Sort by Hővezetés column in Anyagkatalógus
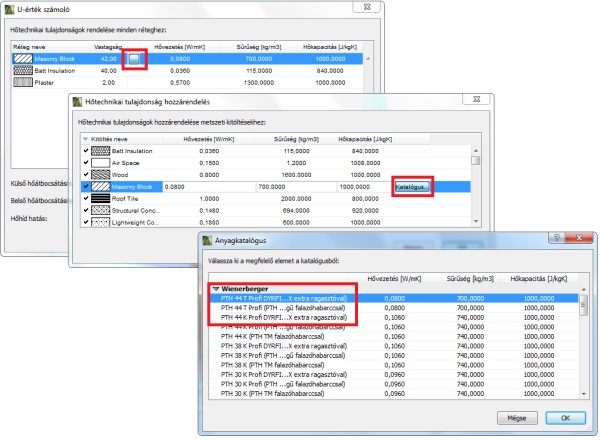This screenshot has width=600, height=440. pyautogui.click(x=394, y=279)
